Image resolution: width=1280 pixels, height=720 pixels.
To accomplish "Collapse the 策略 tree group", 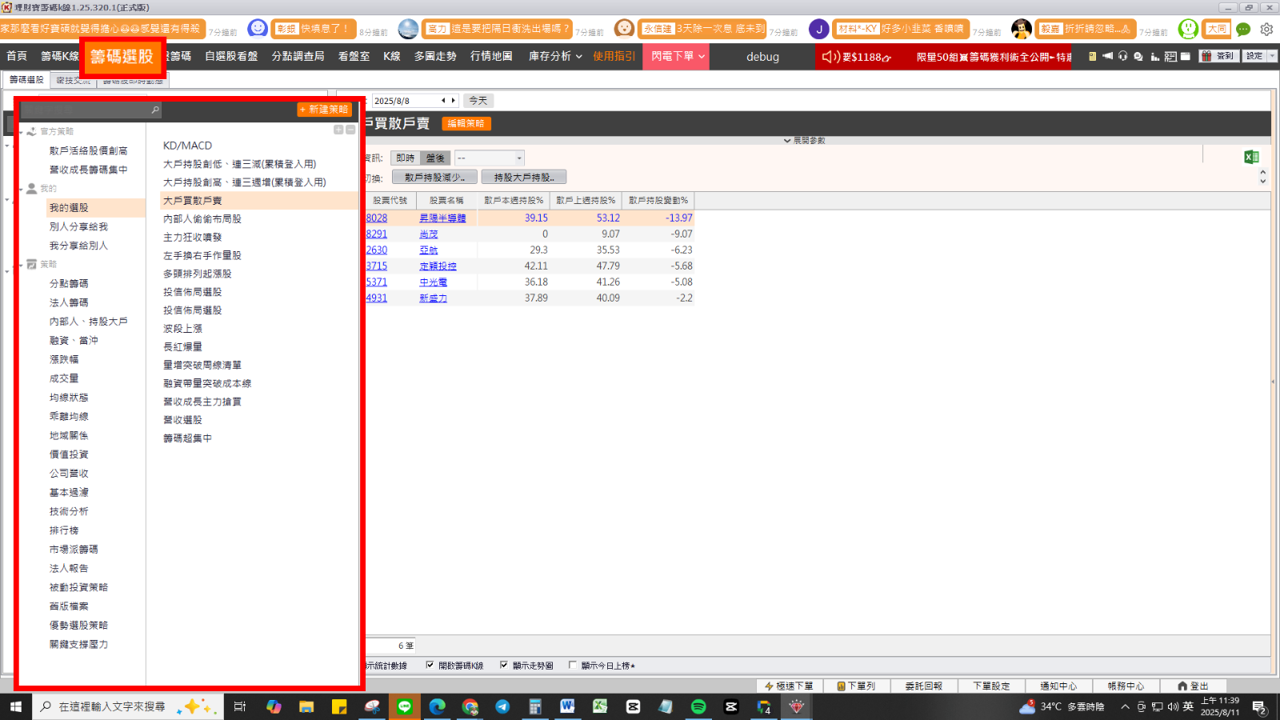I will 20,265.
